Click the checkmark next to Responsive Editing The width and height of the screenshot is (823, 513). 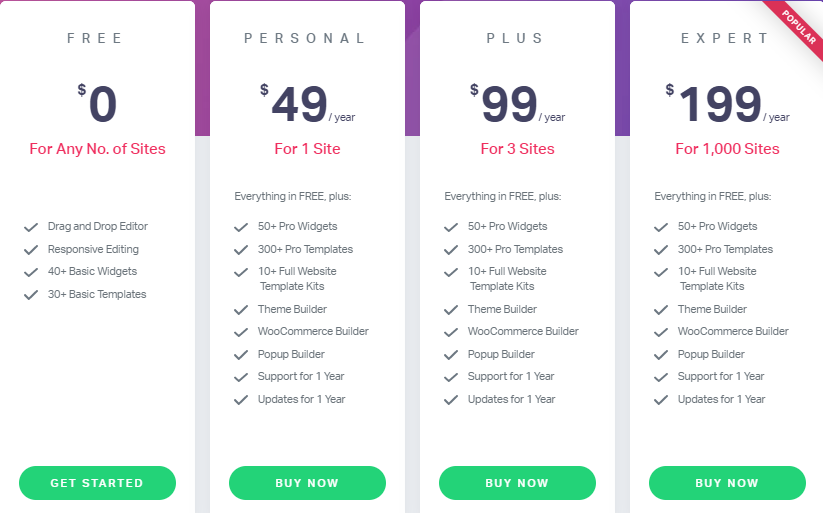[x=31, y=250]
